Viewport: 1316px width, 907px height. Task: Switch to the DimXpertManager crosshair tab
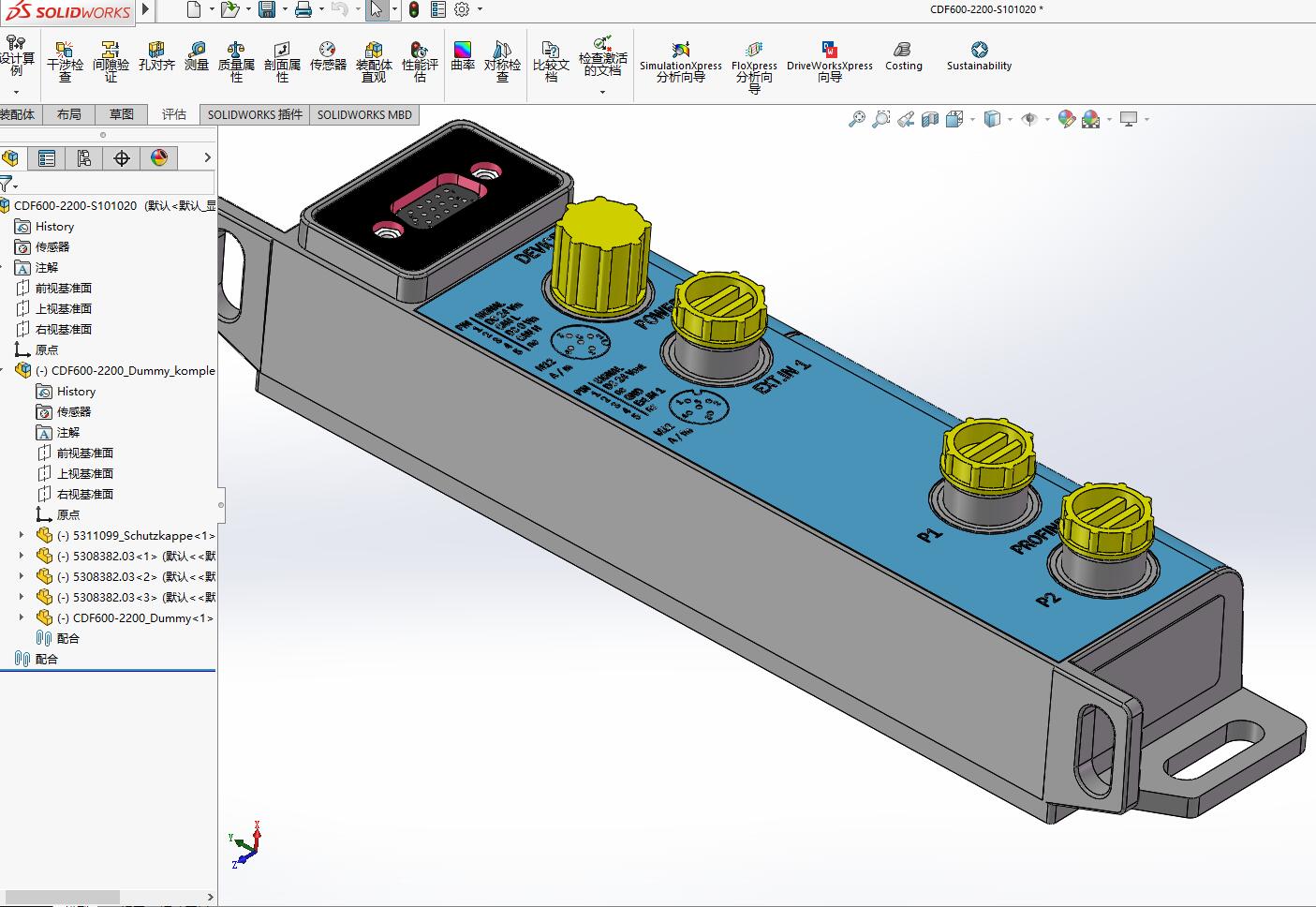click(122, 158)
